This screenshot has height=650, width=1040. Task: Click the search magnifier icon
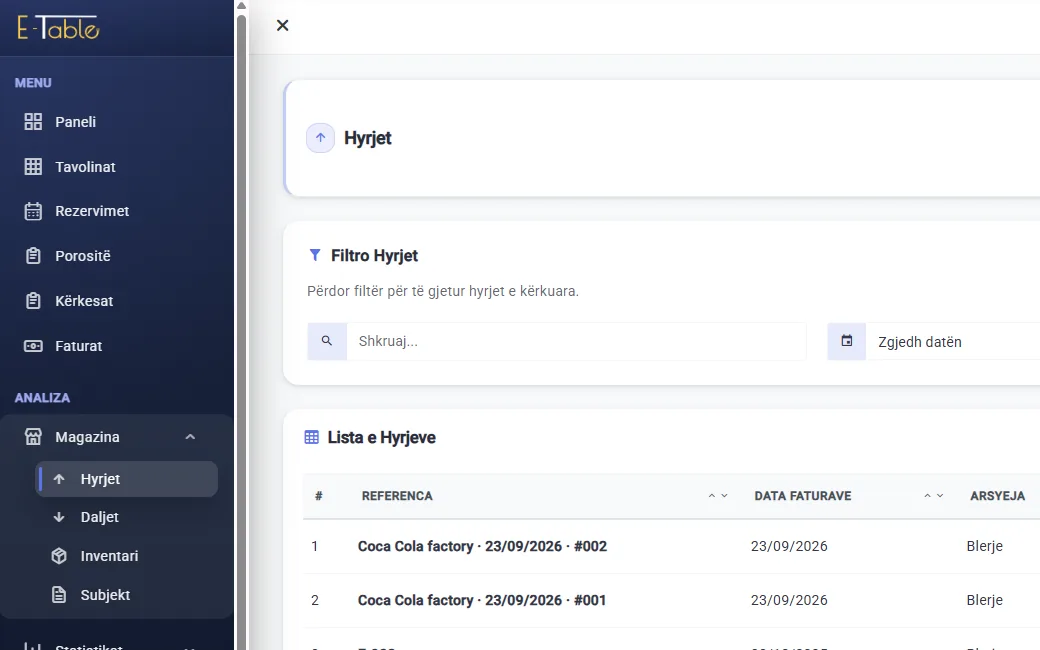point(327,341)
